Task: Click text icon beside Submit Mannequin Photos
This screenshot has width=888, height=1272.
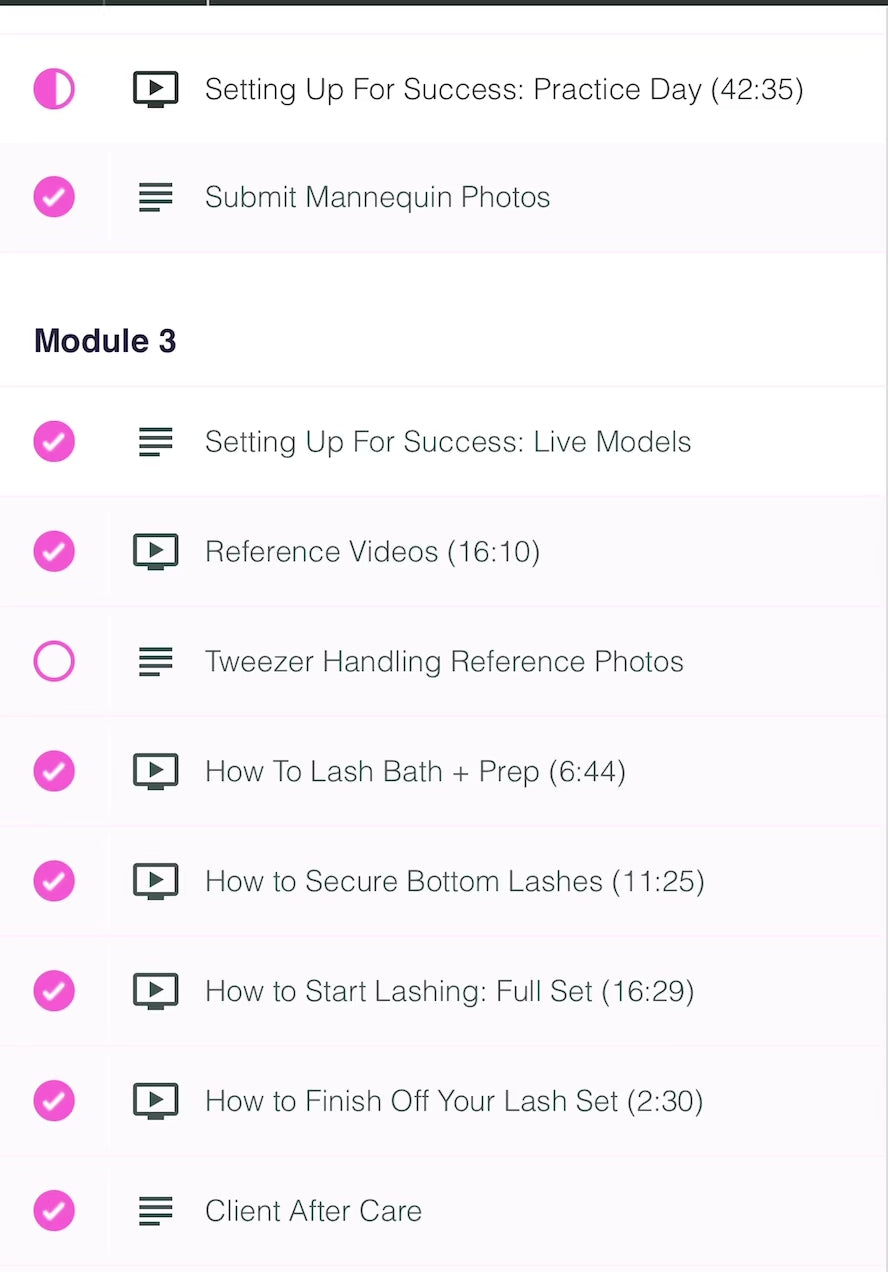Action: pyautogui.click(x=155, y=197)
